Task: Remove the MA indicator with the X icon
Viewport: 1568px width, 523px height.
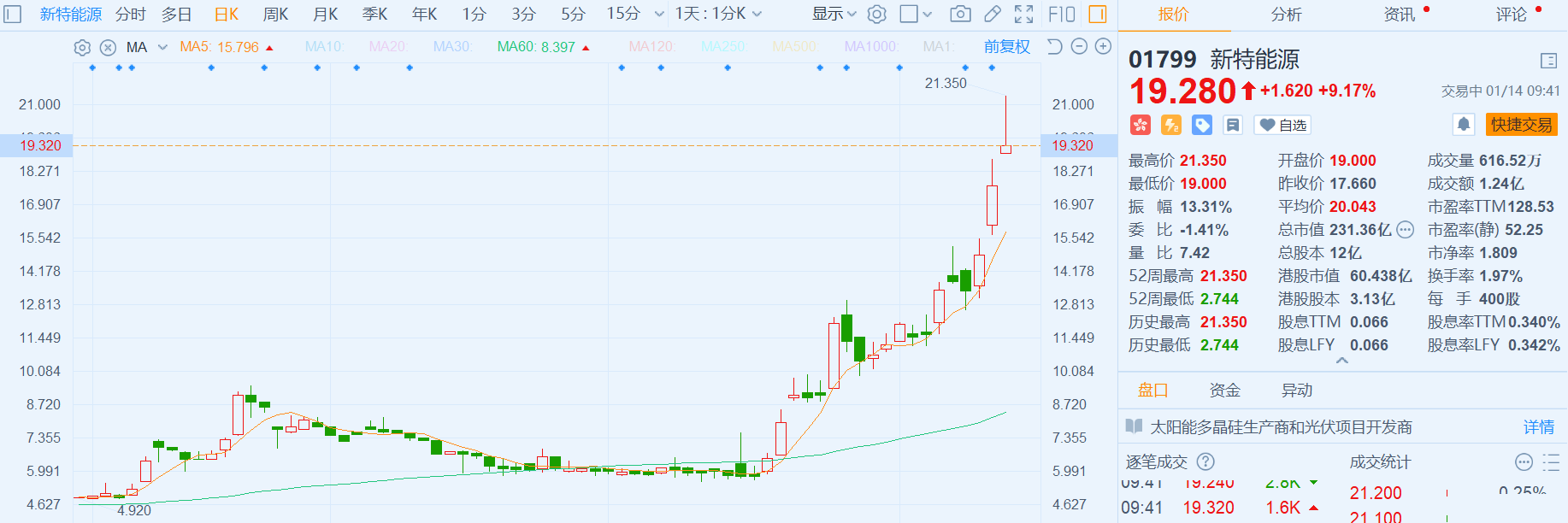Action: click(108, 48)
